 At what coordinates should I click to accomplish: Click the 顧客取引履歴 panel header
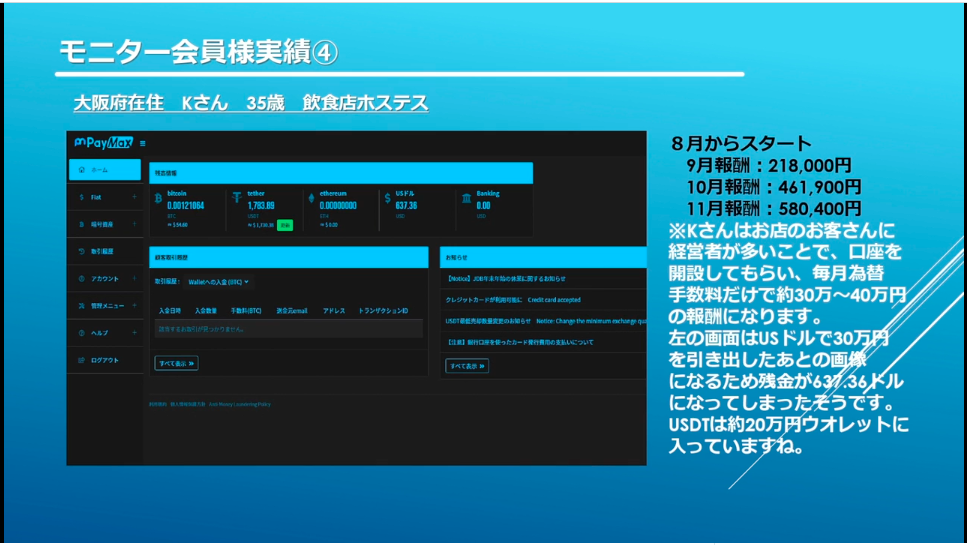pos(289,257)
